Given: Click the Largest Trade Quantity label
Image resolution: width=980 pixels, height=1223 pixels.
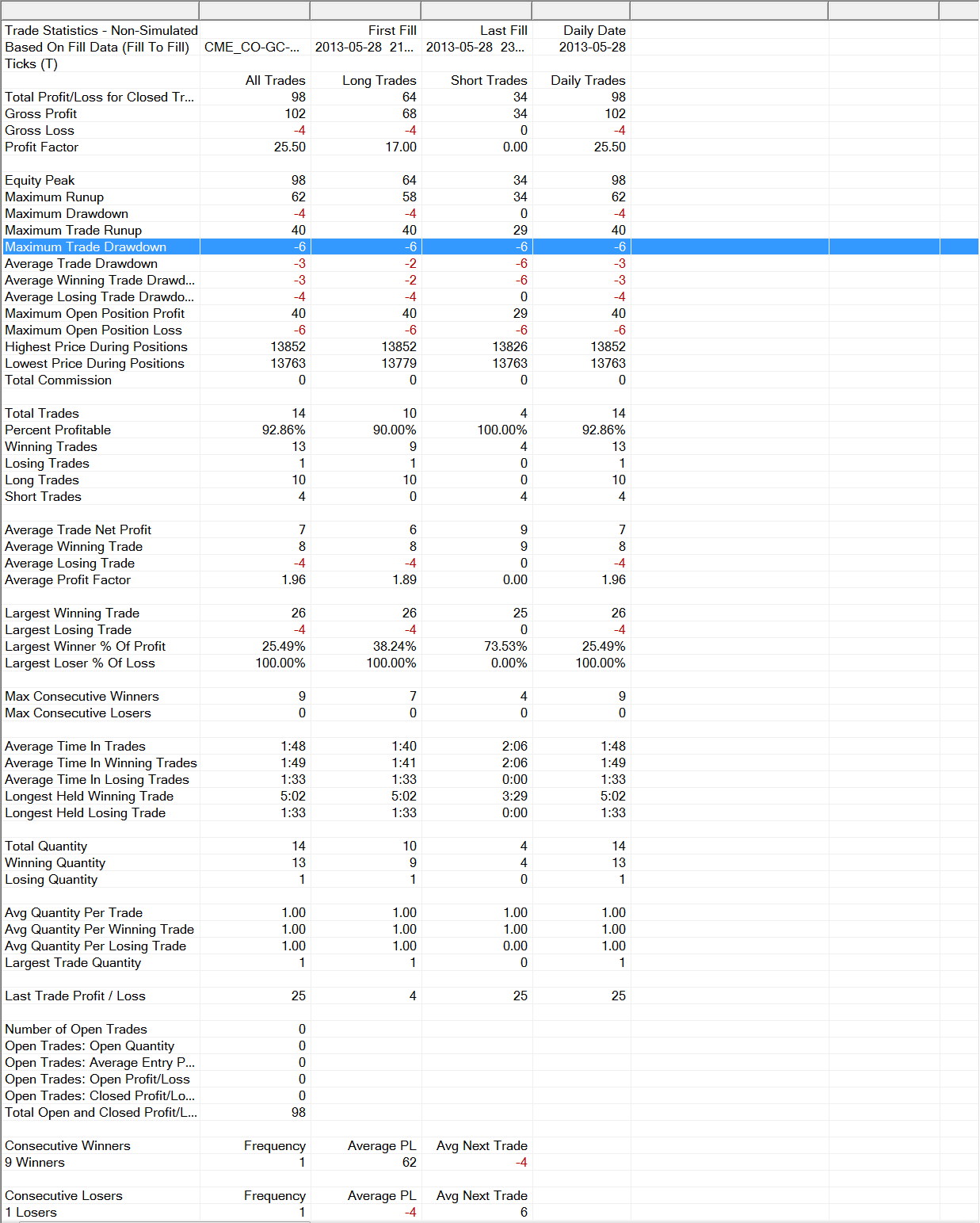Looking at the screenshot, I should tap(73, 962).
